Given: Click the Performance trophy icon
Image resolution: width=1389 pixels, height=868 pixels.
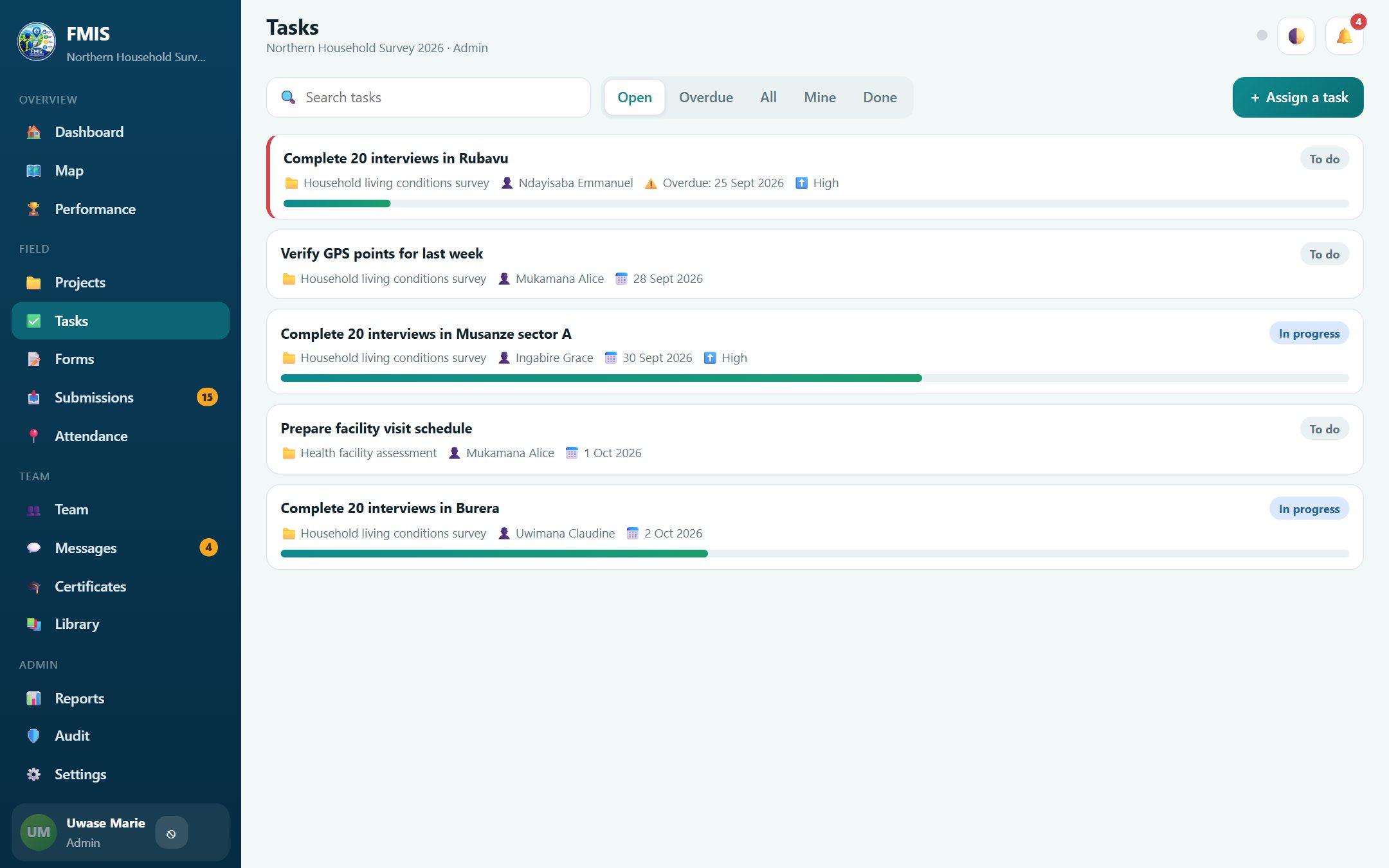Looking at the screenshot, I should coord(33,209).
